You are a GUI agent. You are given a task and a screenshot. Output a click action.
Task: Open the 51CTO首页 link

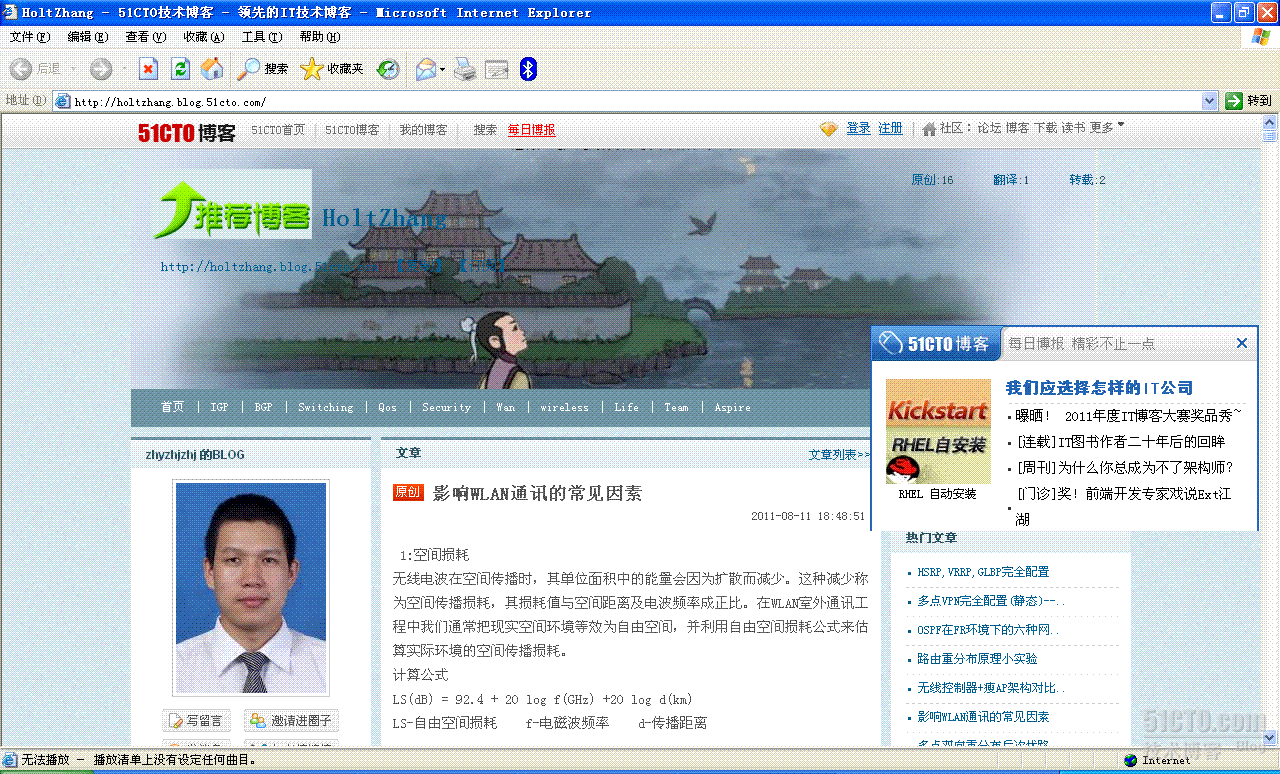278,130
